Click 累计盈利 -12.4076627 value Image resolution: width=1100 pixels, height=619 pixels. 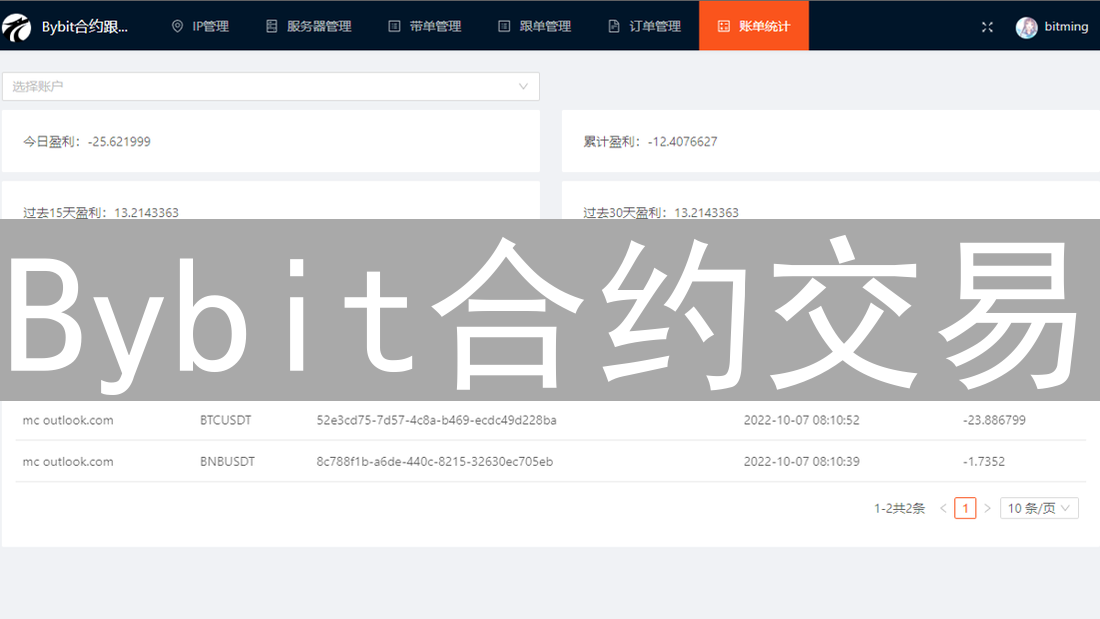(683, 142)
